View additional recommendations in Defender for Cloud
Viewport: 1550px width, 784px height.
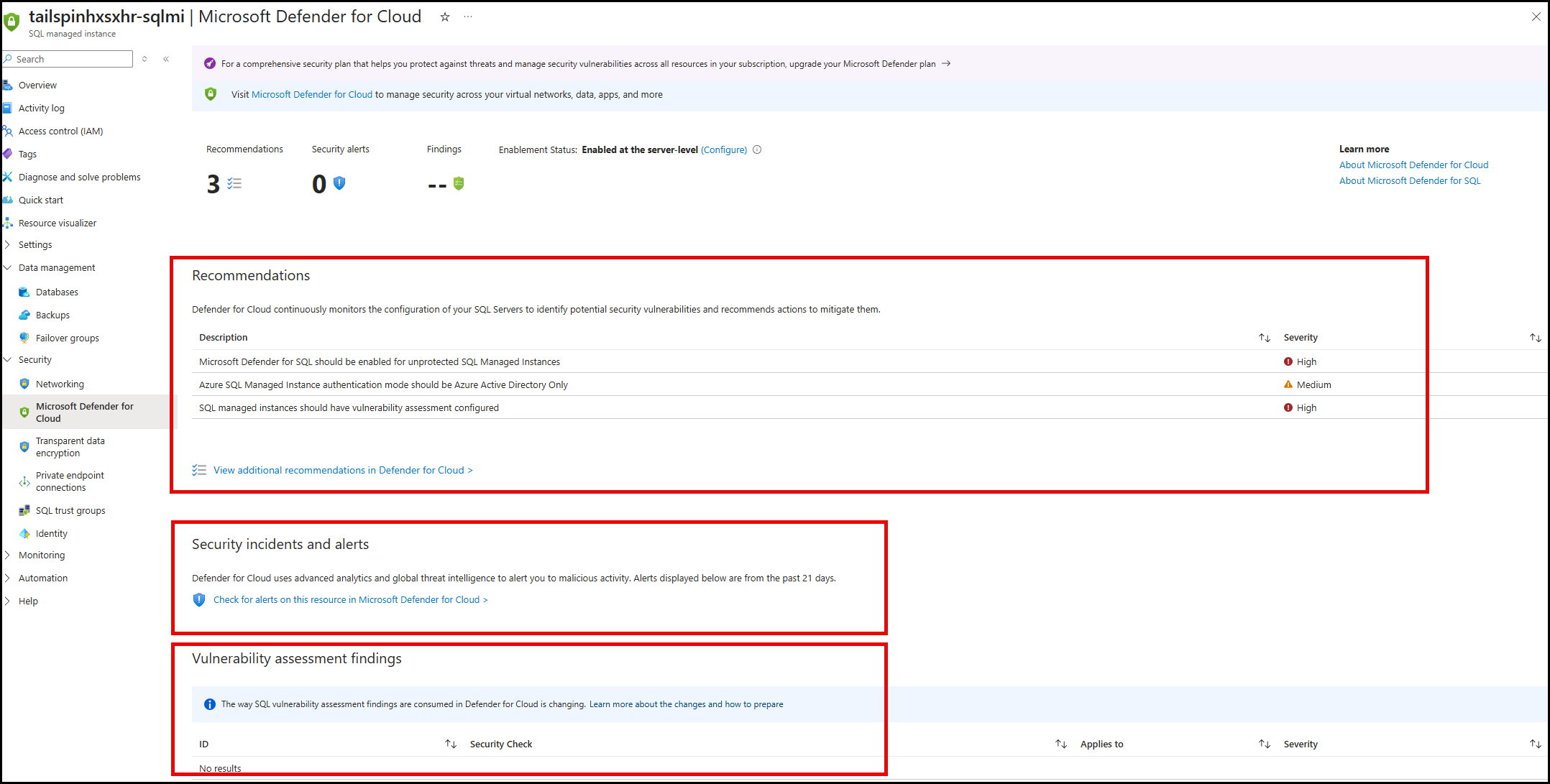coord(342,470)
